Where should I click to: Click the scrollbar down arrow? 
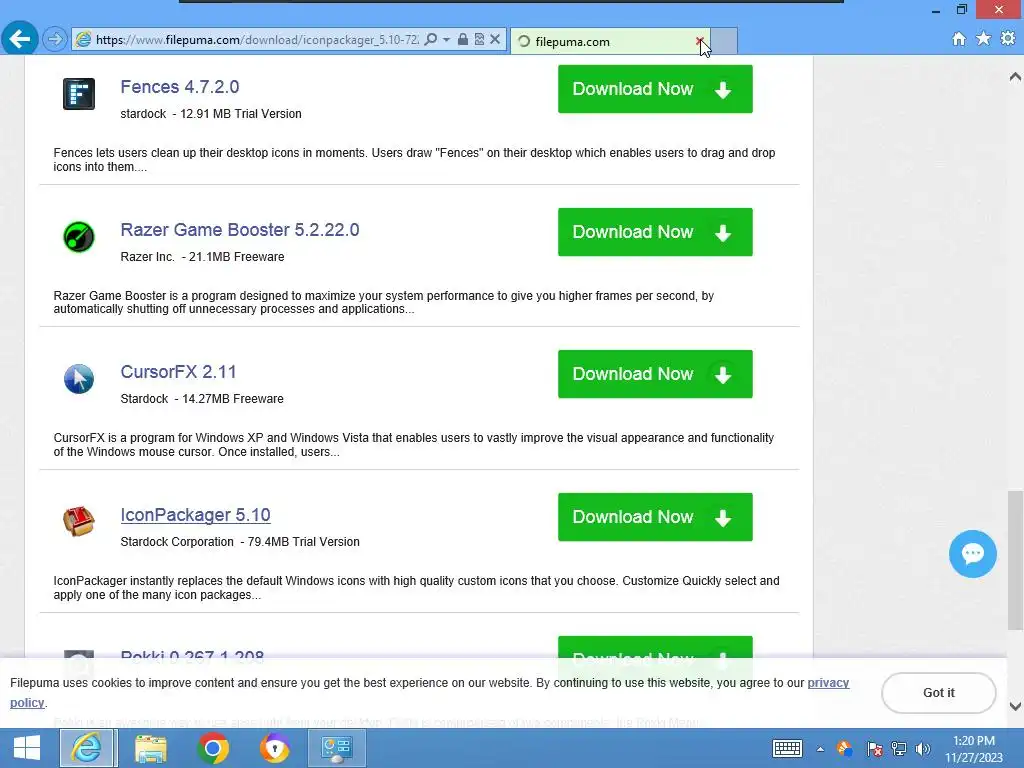click(x=1015, y=707)
